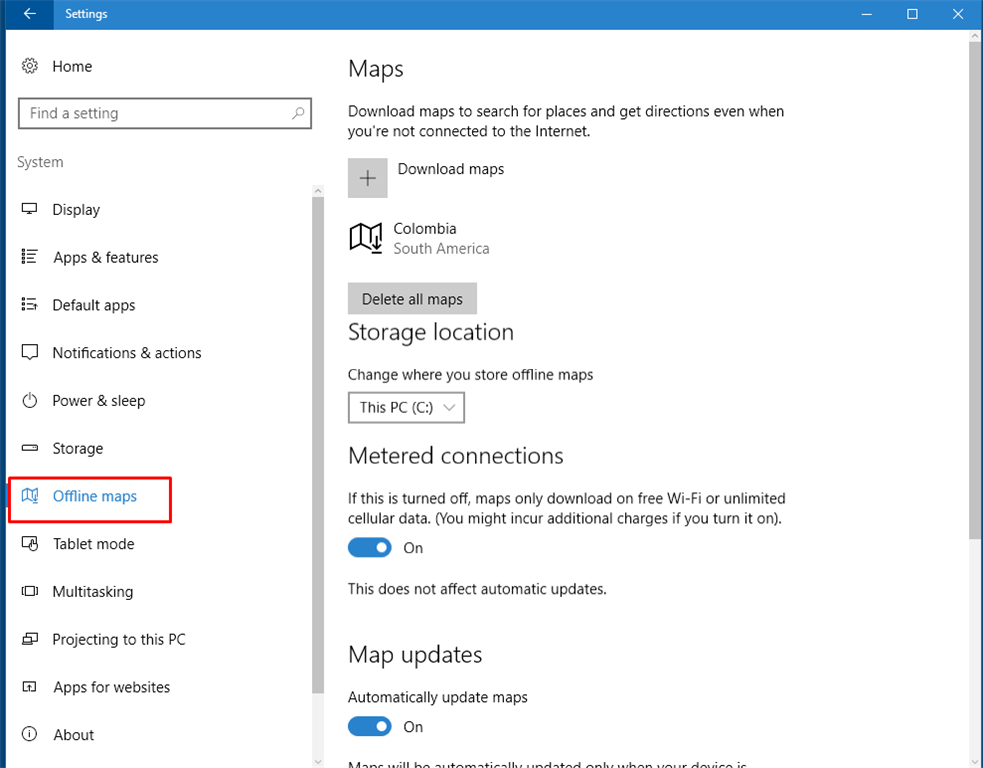Turn off the Metered connections toggle
This screenshot has width=983, height=768.
pyautogui.click(x=370, y=548)
